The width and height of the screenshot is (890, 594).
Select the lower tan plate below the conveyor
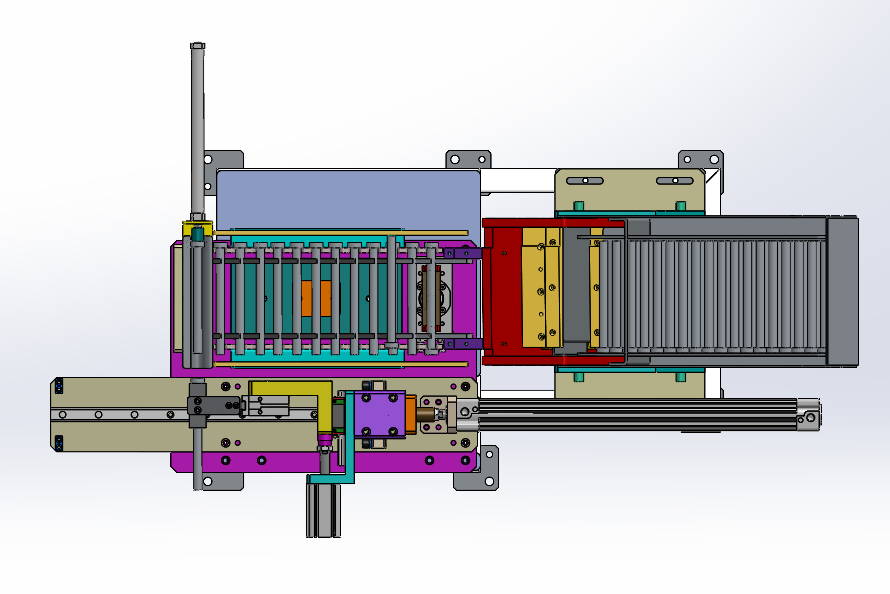pos(630,385)
